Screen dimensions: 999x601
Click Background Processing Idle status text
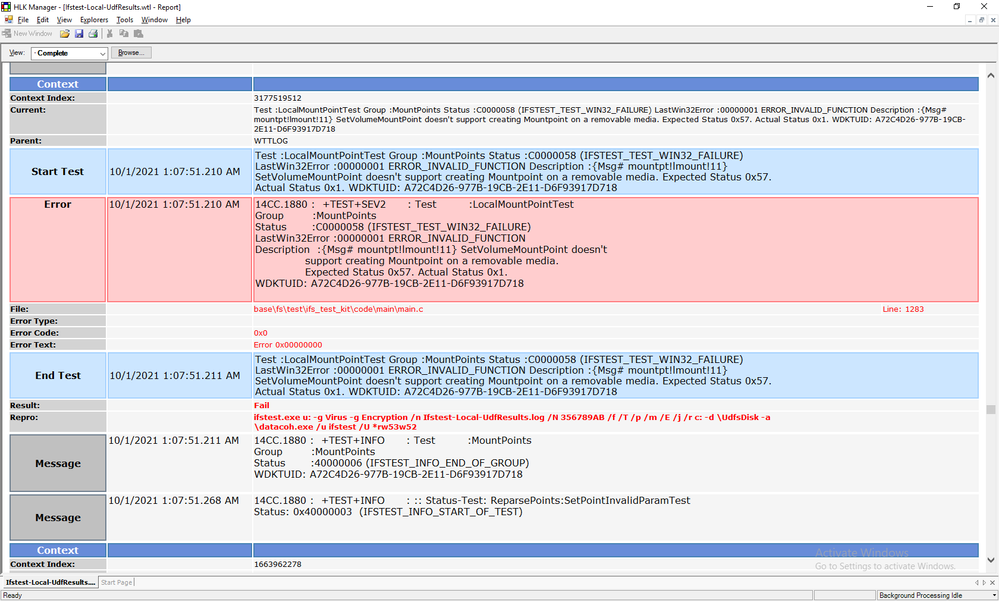click(x=920, y=595)
